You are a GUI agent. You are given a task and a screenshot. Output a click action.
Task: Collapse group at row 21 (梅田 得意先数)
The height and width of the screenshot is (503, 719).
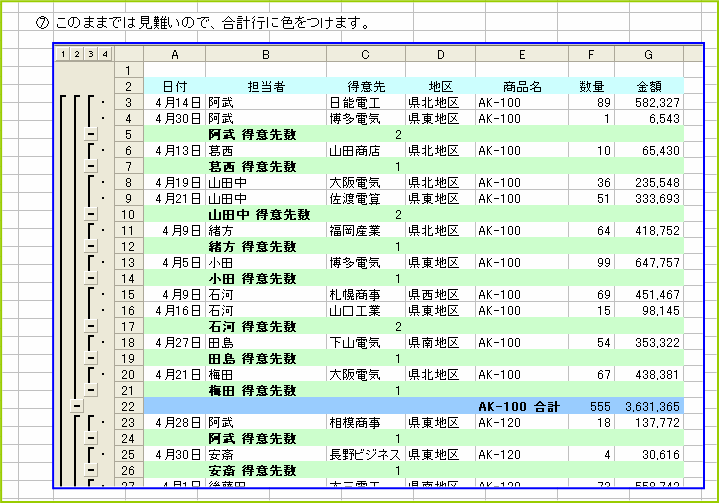click(x=91, y=390)
